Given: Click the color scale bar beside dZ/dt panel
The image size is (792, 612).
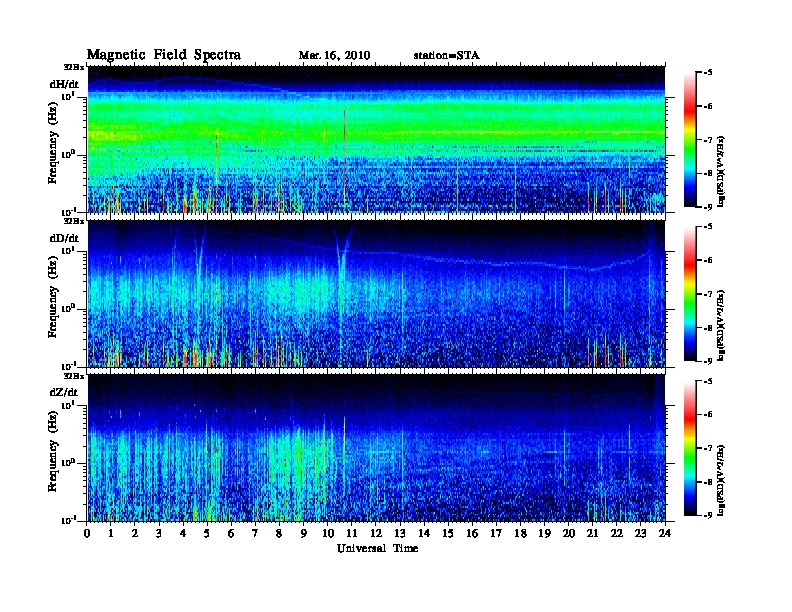Looking at the screenshot, I should [x=690, y=448].
